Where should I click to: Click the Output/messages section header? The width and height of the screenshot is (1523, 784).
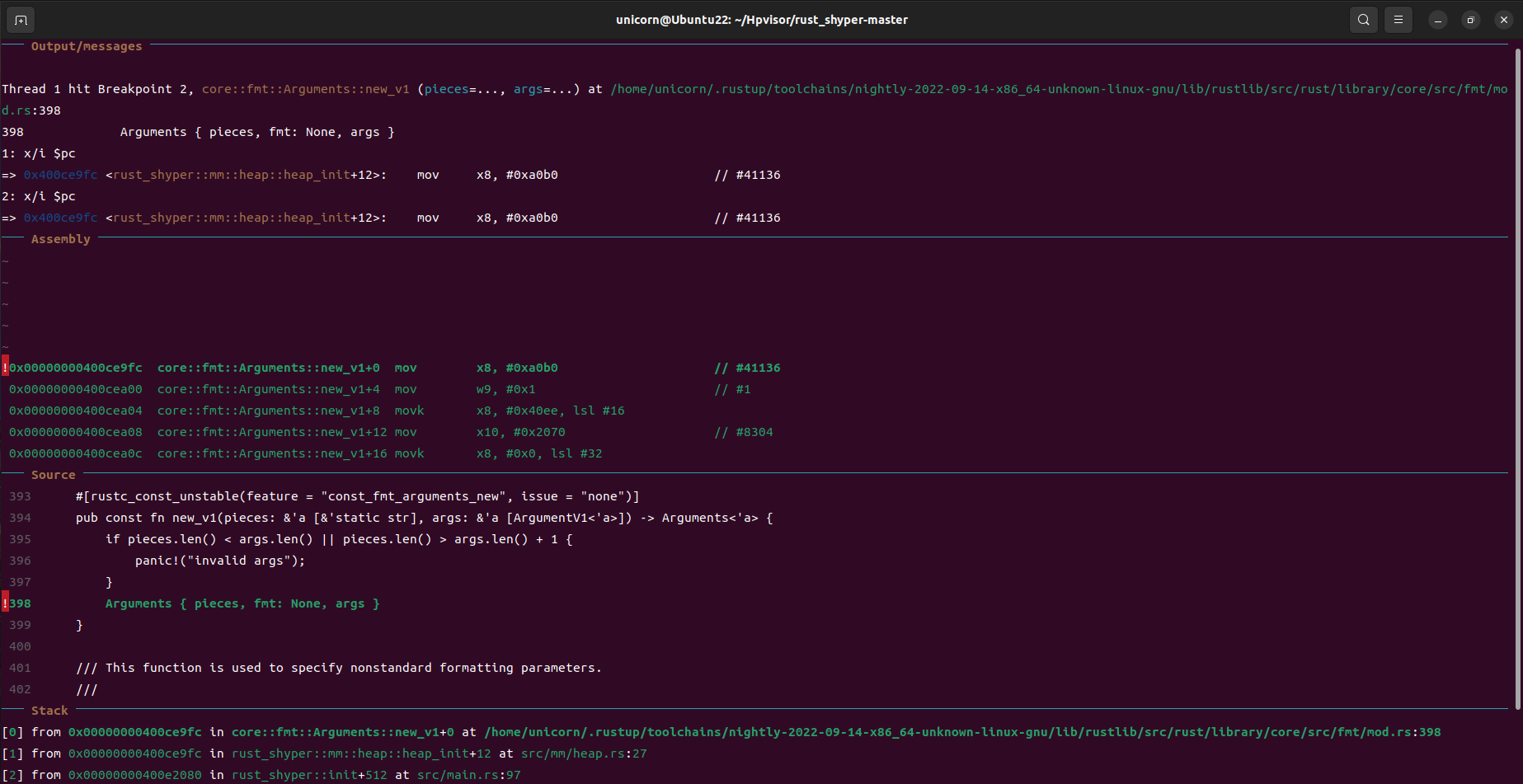pos(87,46)
